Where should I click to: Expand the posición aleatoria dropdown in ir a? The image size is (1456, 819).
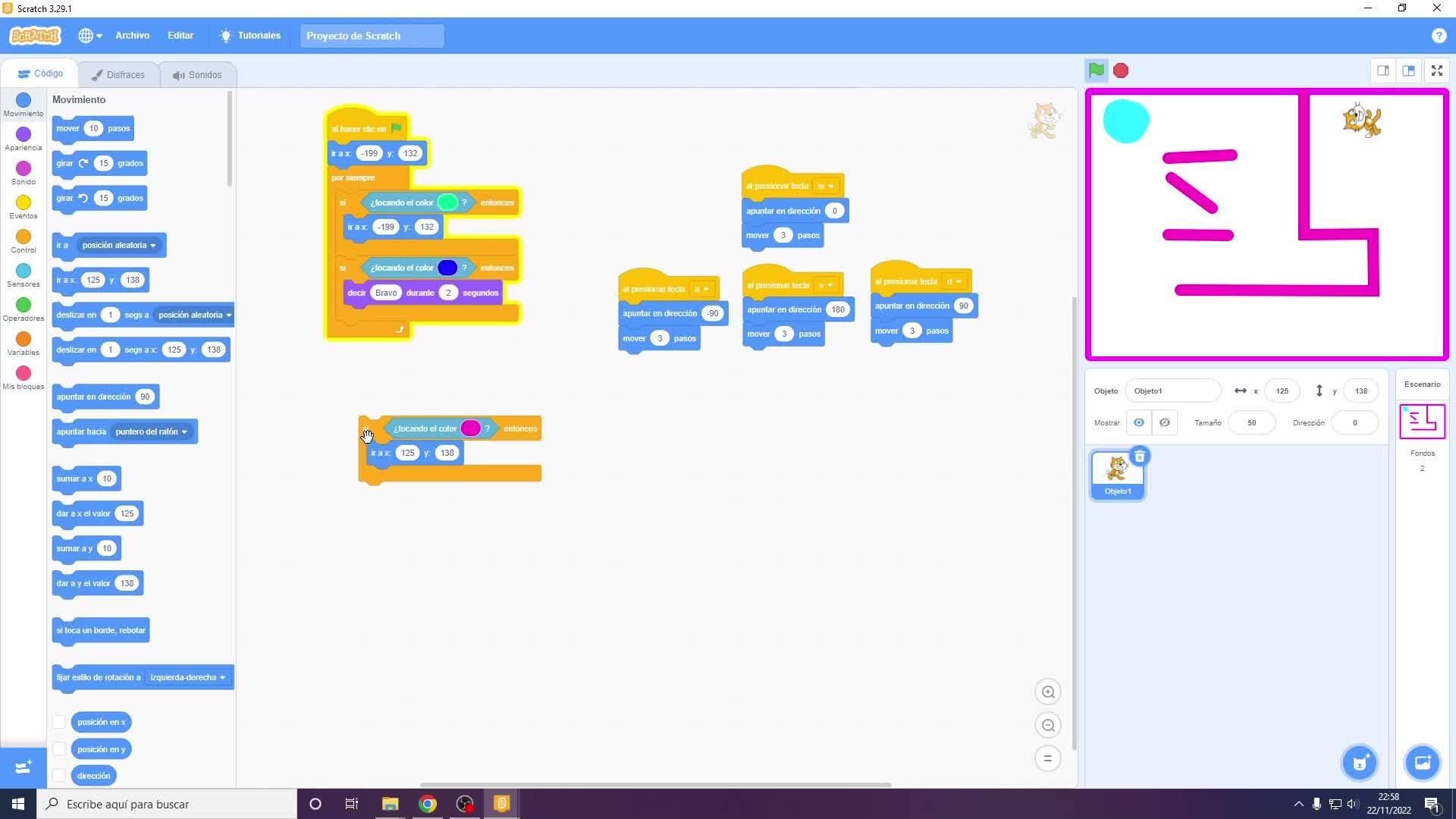pyautogui.click(x=152, y=245)
